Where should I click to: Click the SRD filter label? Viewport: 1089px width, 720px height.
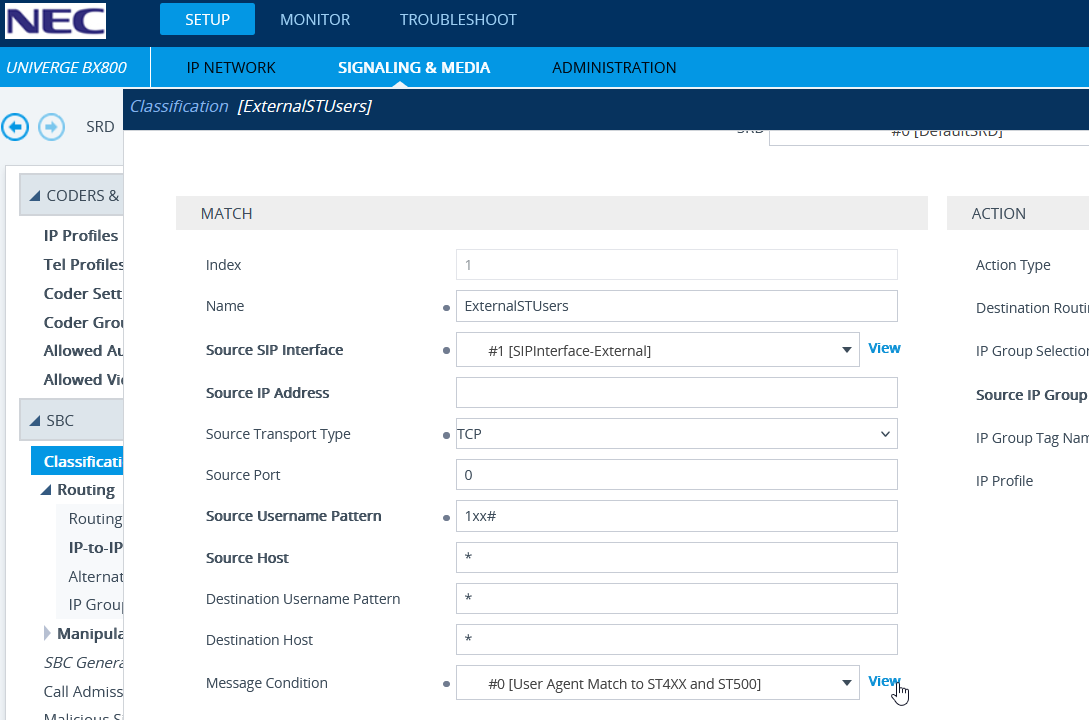pos(100,127)
